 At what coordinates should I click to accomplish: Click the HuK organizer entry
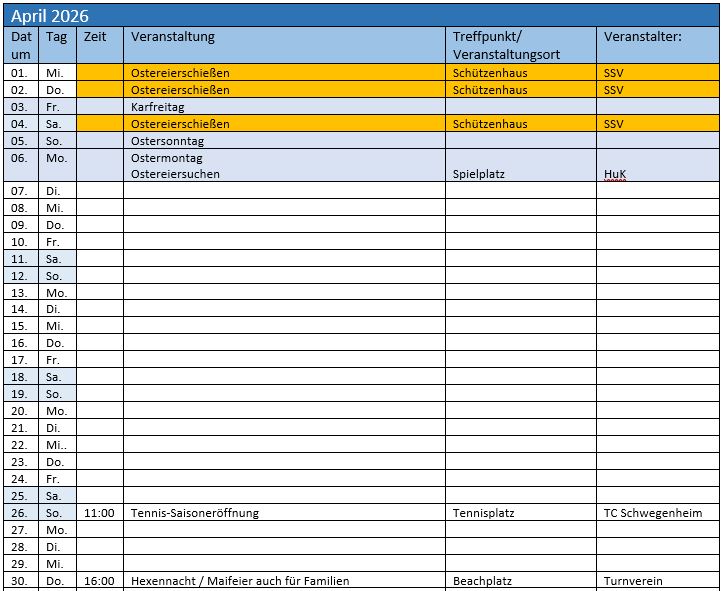(x=615, y=174)
